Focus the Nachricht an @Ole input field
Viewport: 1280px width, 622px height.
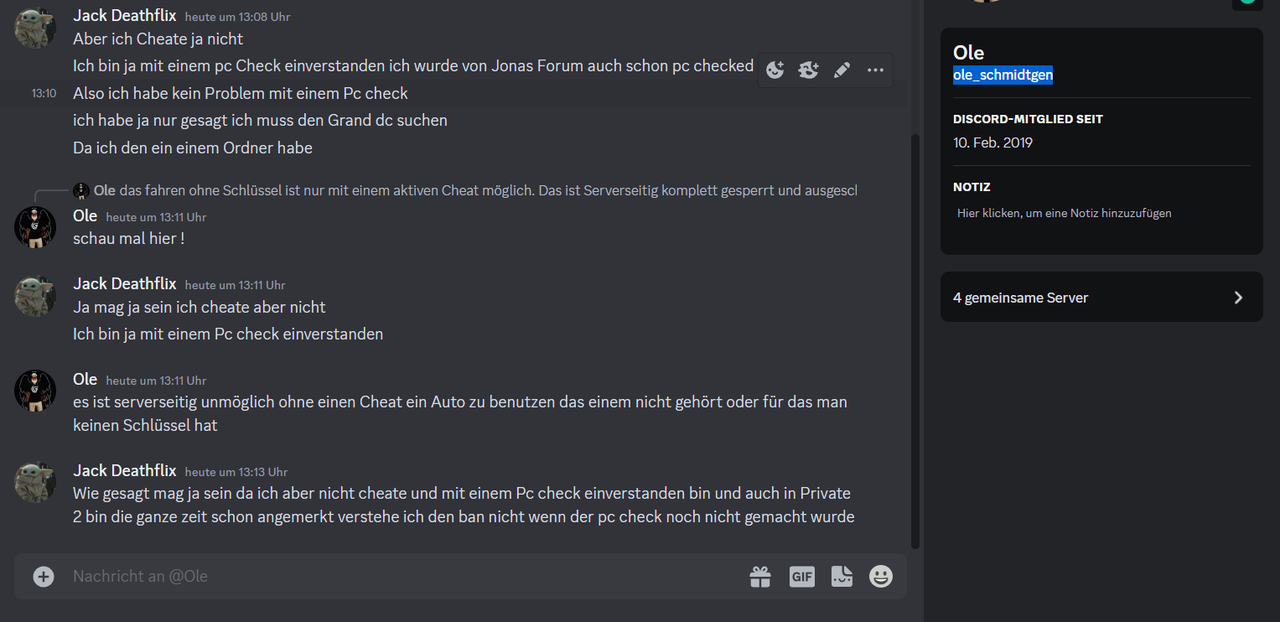pos(400,576)
